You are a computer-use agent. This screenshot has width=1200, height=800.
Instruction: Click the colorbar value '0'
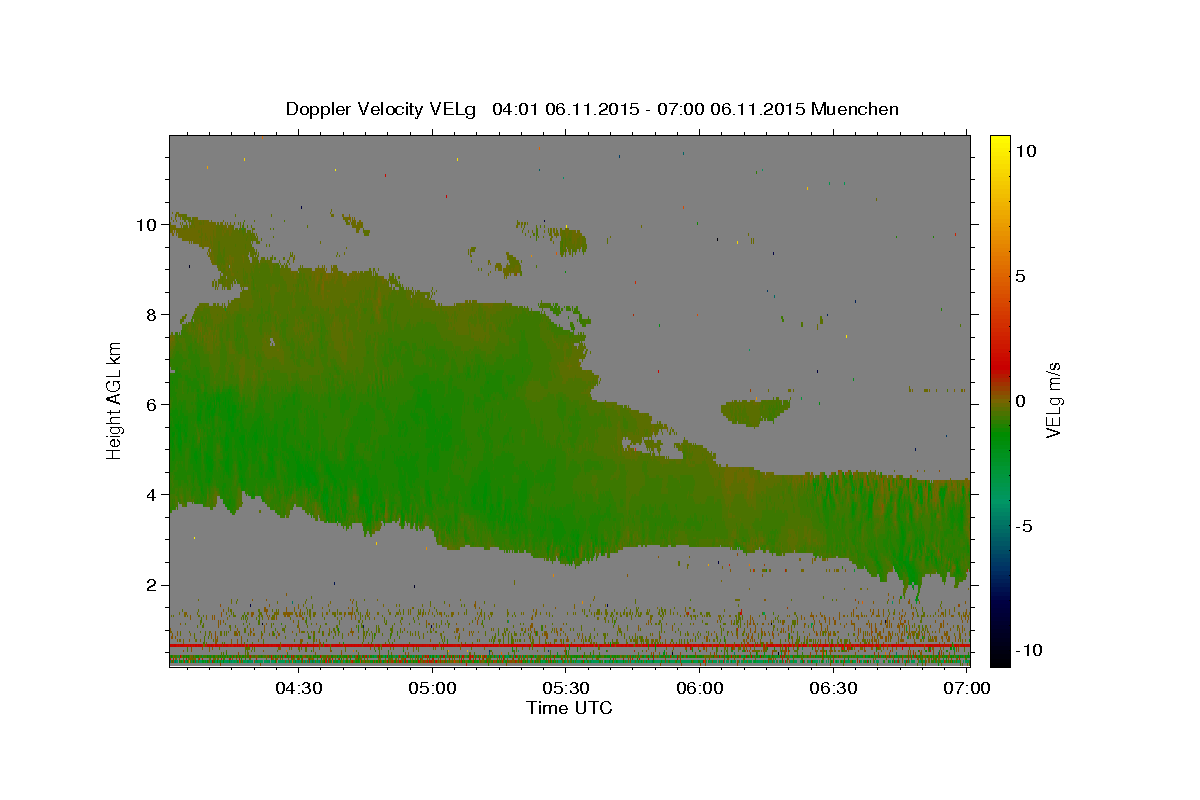tap(1020, 401)
